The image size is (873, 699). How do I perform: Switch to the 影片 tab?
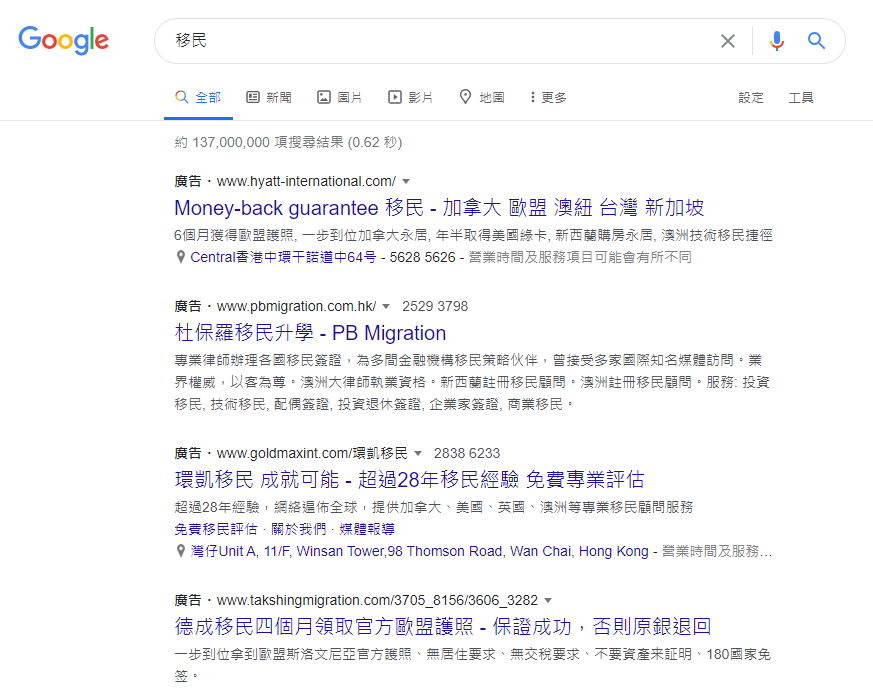410,97
